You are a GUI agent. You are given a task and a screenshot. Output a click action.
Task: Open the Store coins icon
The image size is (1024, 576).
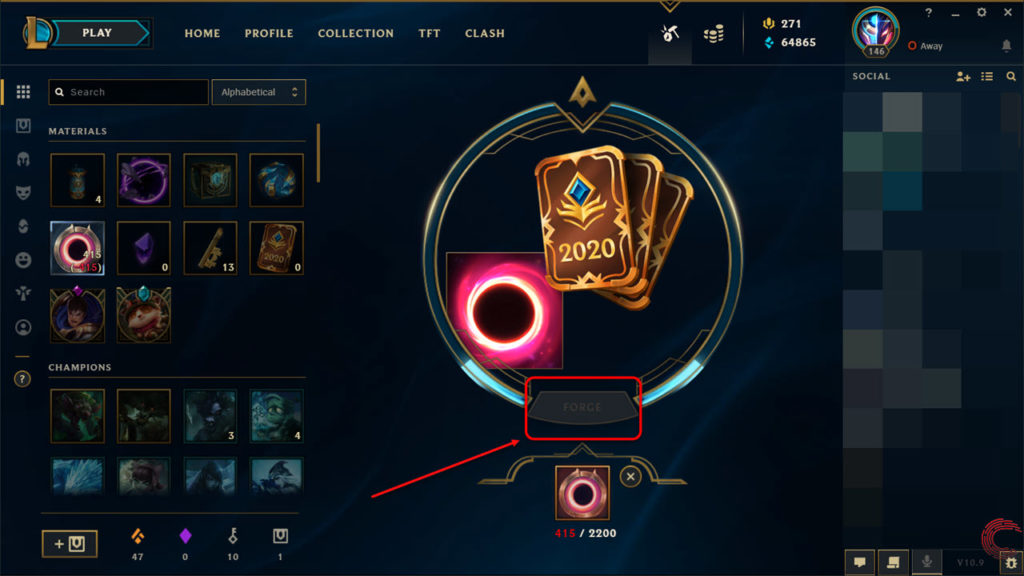pyautogui.click(x=713, y=34)
